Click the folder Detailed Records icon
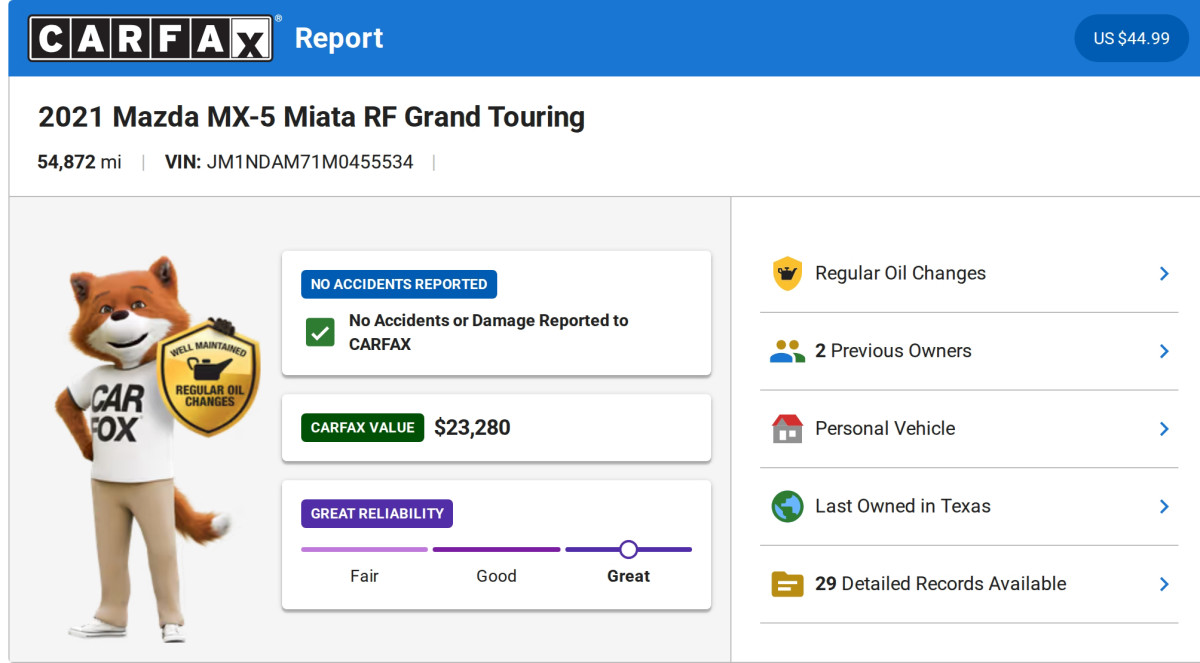 click(788, 584)
